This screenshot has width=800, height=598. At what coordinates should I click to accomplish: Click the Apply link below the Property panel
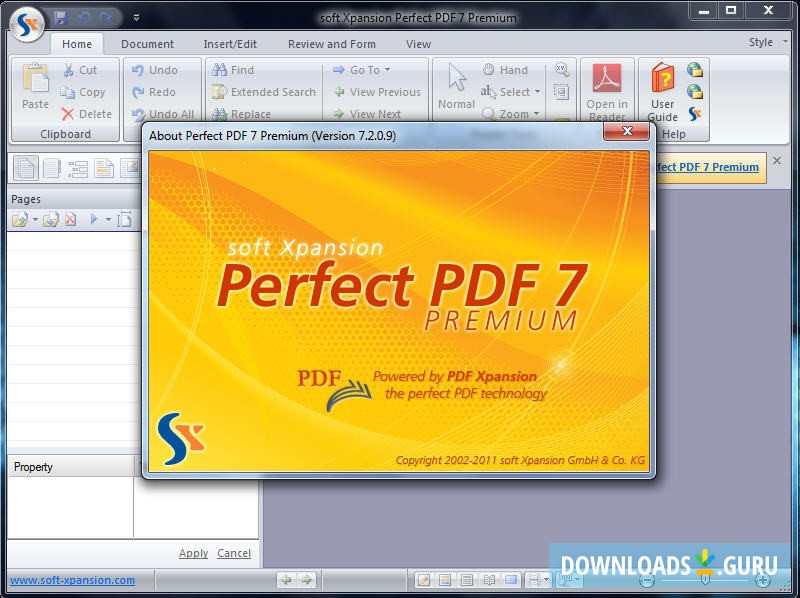[193, 553]
